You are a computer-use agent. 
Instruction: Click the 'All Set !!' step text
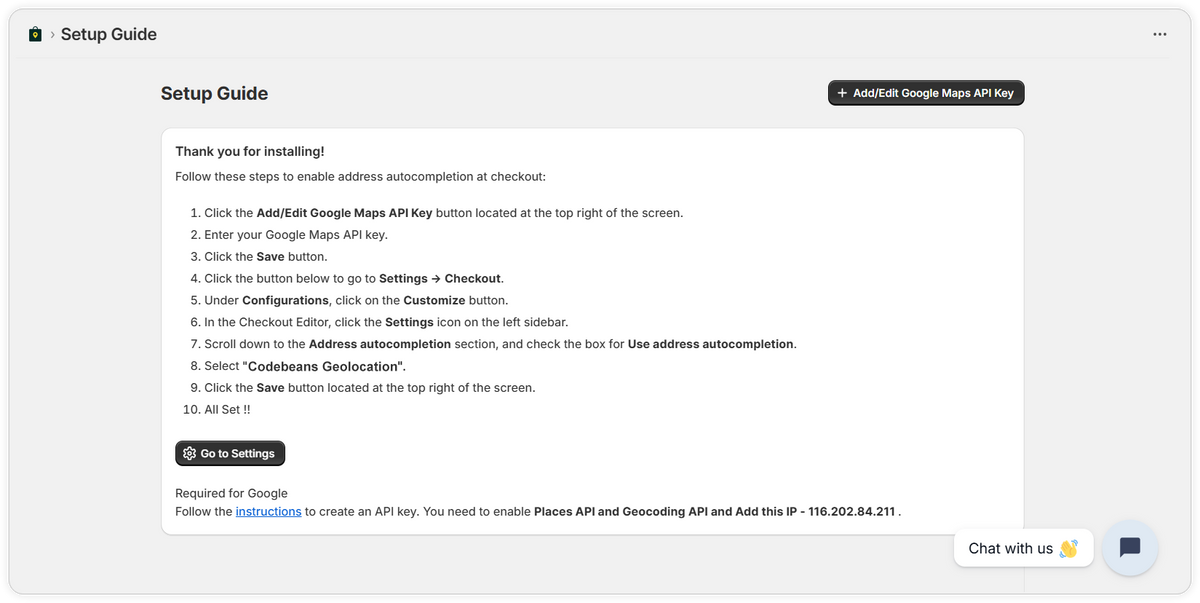point(227,409)
